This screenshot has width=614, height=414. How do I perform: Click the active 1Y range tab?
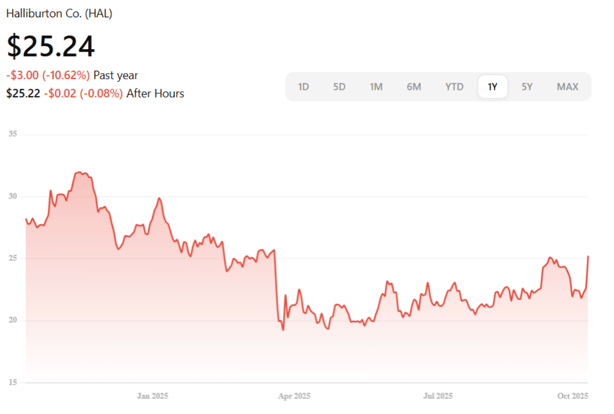pyautogui.click(x=492, y=87)
